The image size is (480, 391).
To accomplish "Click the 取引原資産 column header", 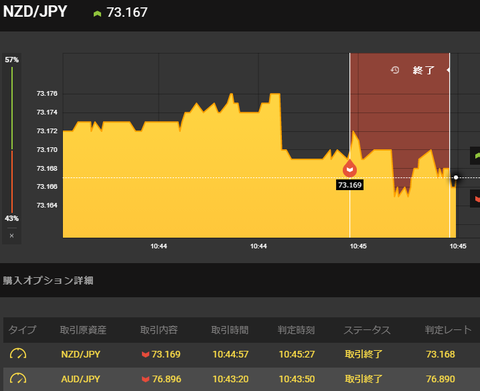I will 83,330.
